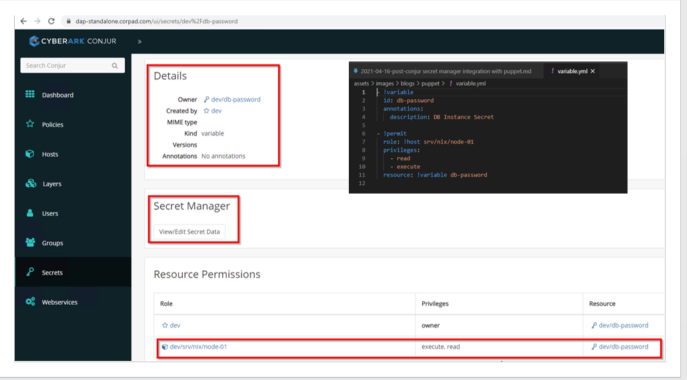This screenshot has height=380, width=687.
Task: Click the Dashboard grid icon
Action: click(x=30, y=94)
